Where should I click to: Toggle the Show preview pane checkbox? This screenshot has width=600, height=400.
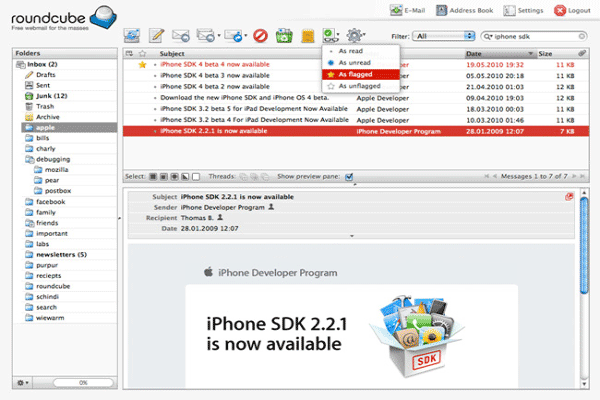(x=349, y=176)
